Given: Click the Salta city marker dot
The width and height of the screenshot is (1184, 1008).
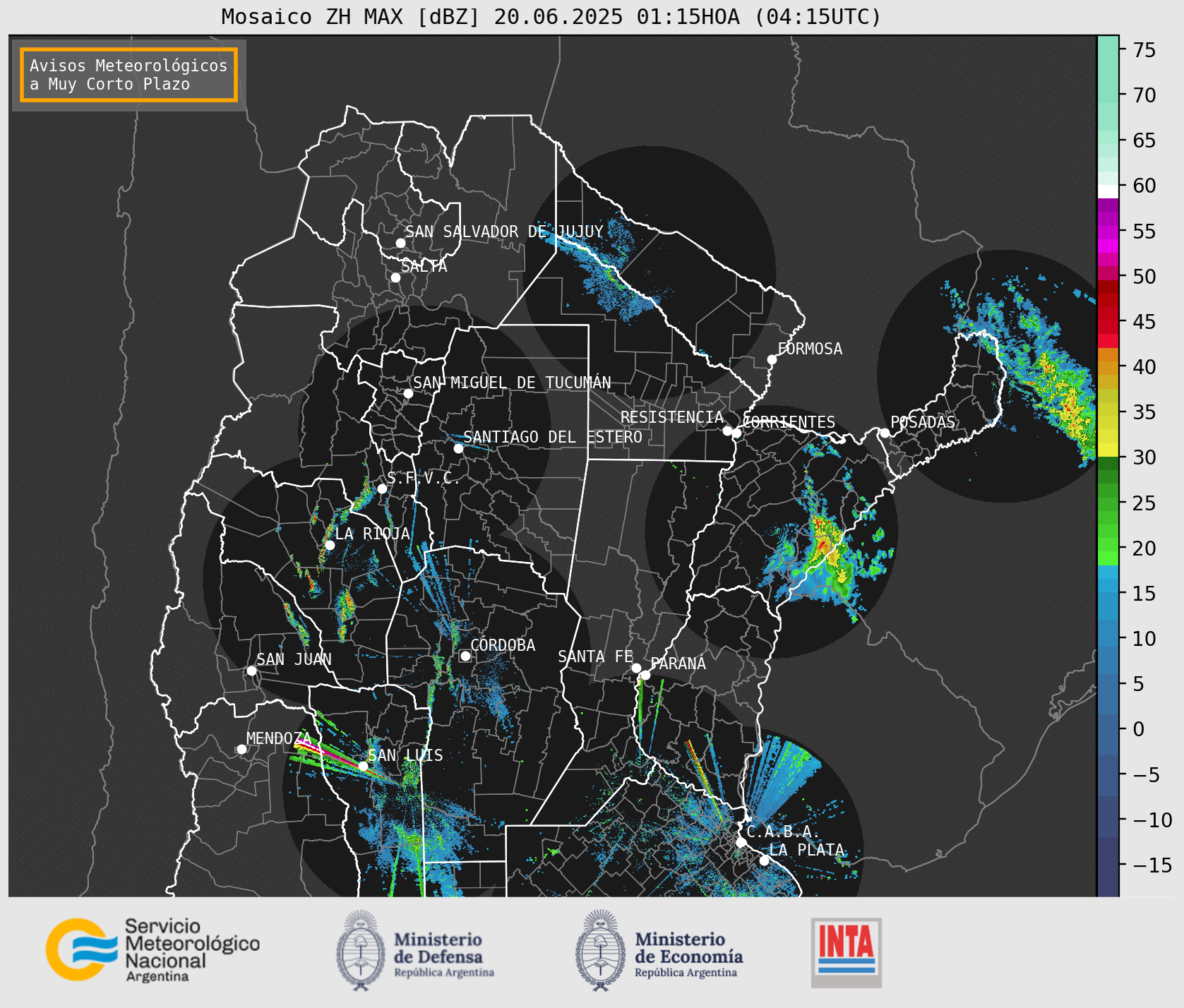Looking at the screenshot, I should click(x=396, y=277).
